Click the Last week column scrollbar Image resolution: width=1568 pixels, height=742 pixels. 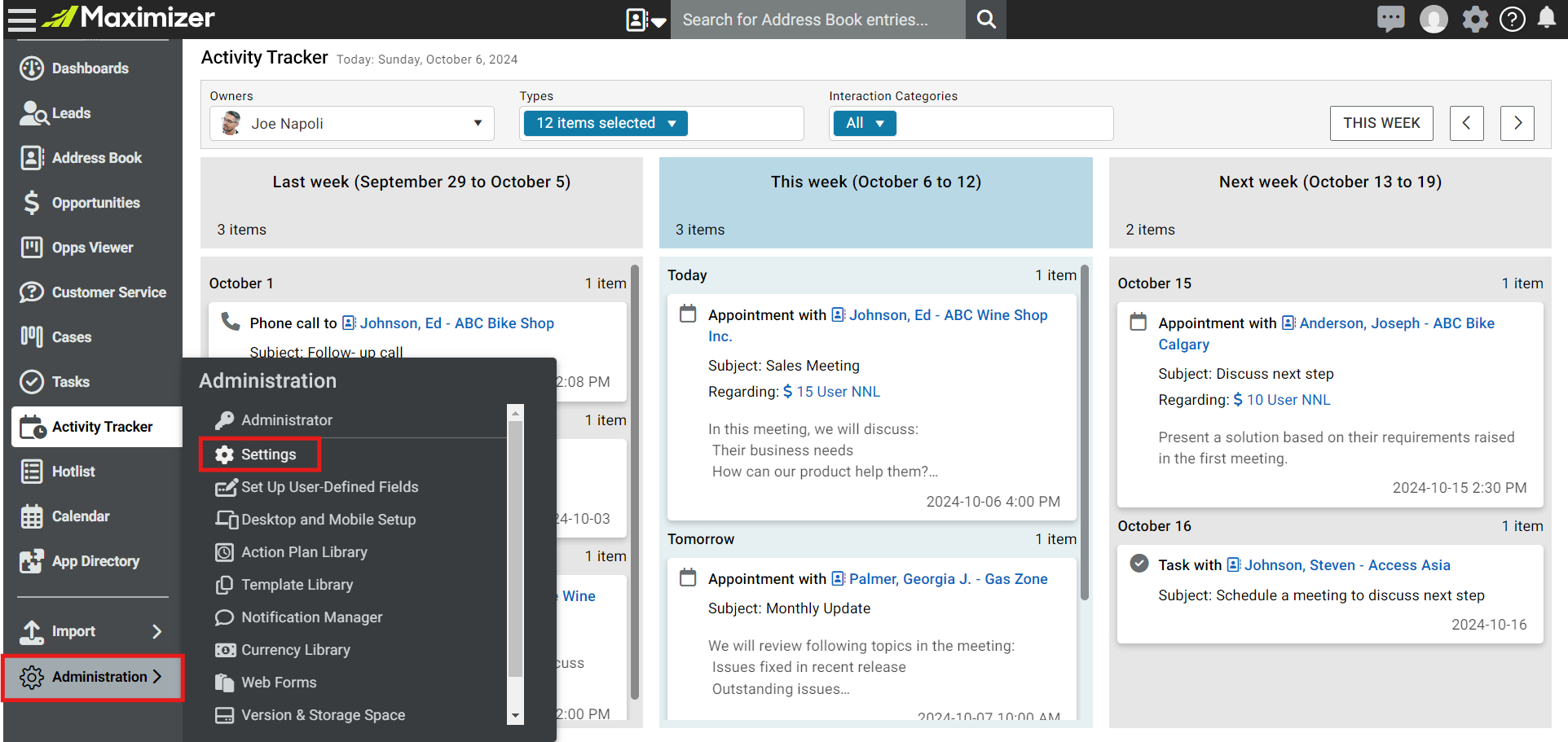pos(635,481)
